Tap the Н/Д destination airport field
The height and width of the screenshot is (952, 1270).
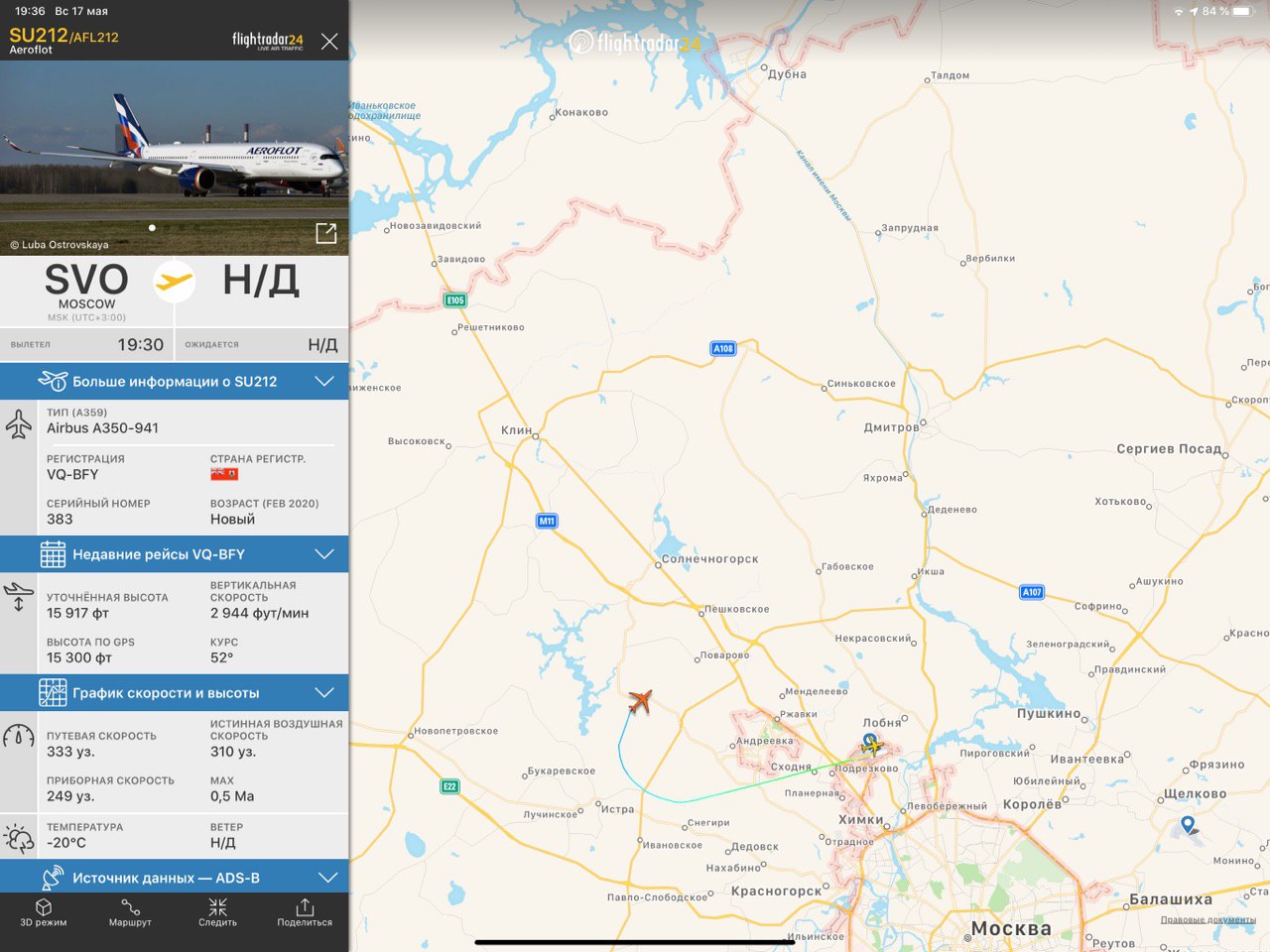click(x=261, y=282)
